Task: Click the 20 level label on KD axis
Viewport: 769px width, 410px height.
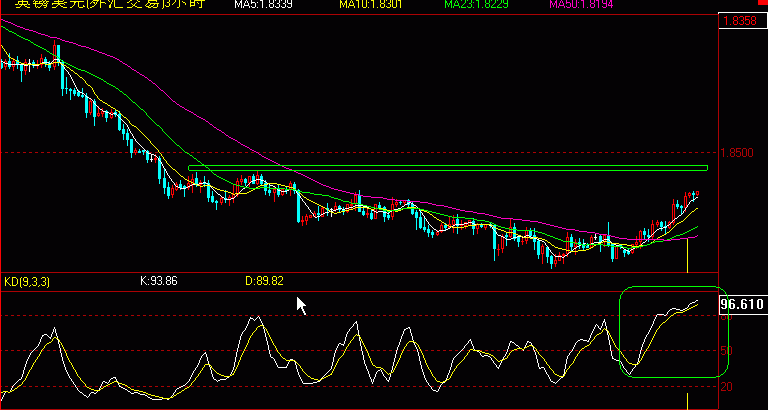Action: pyautogui.click(x=726, y=387)
